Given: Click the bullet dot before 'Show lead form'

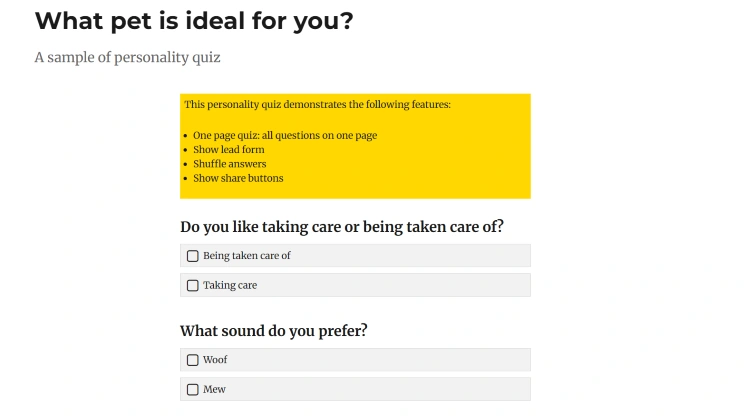Looking at the screenshot, I should pos(186,151).
